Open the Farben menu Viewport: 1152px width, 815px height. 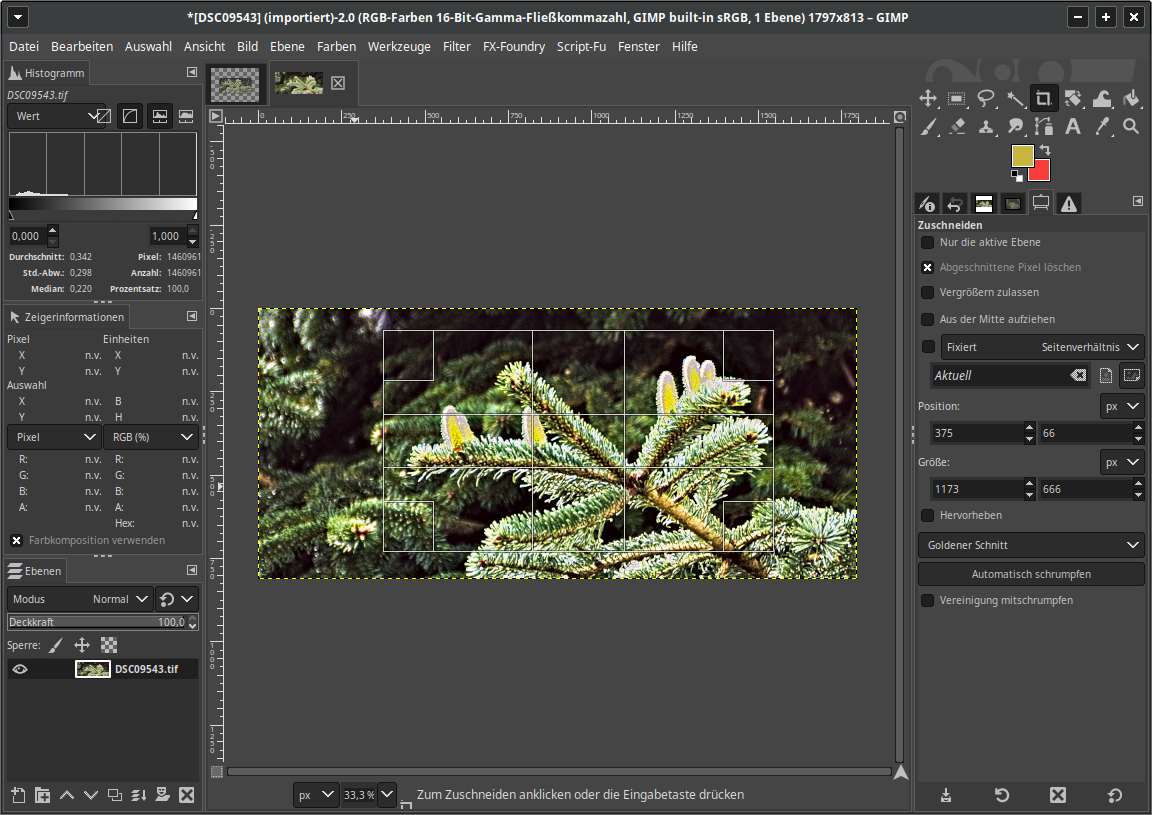(336, 47)
